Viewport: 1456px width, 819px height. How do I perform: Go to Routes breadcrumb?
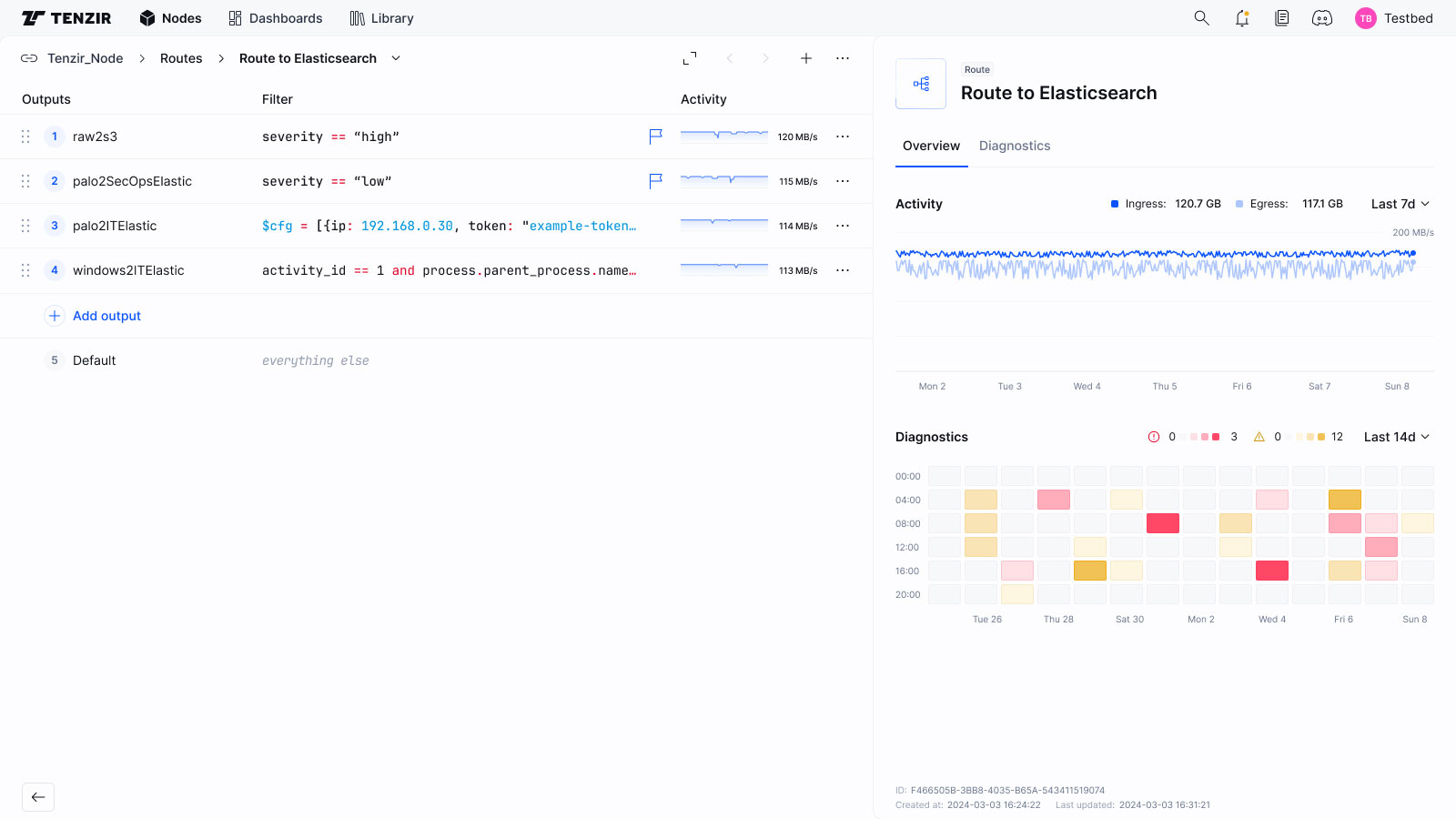pos(181,58)
